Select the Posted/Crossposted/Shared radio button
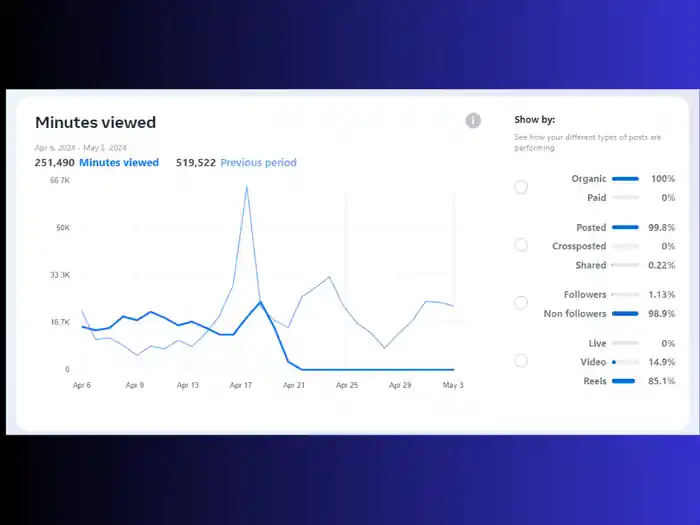Viewport: 700px width, 525px height. (x=521, y=245)
